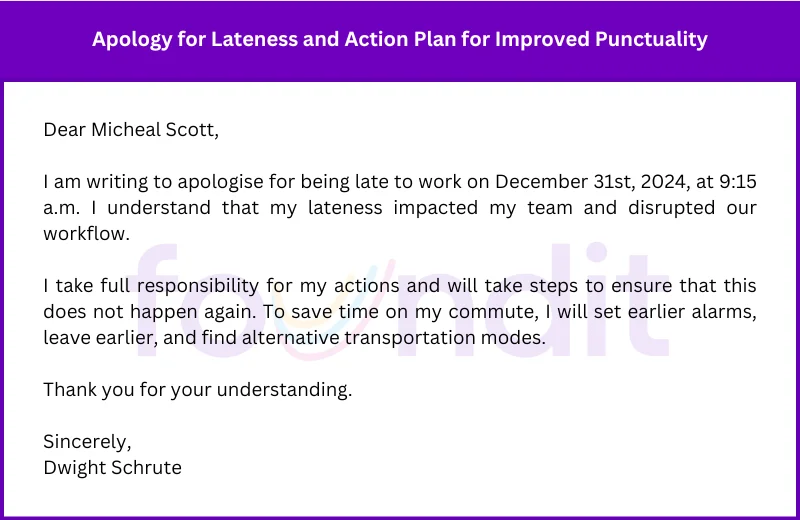
Task: Click the word "workflow." in the letter
Action: pyautogui.click(x=87, y=234)
